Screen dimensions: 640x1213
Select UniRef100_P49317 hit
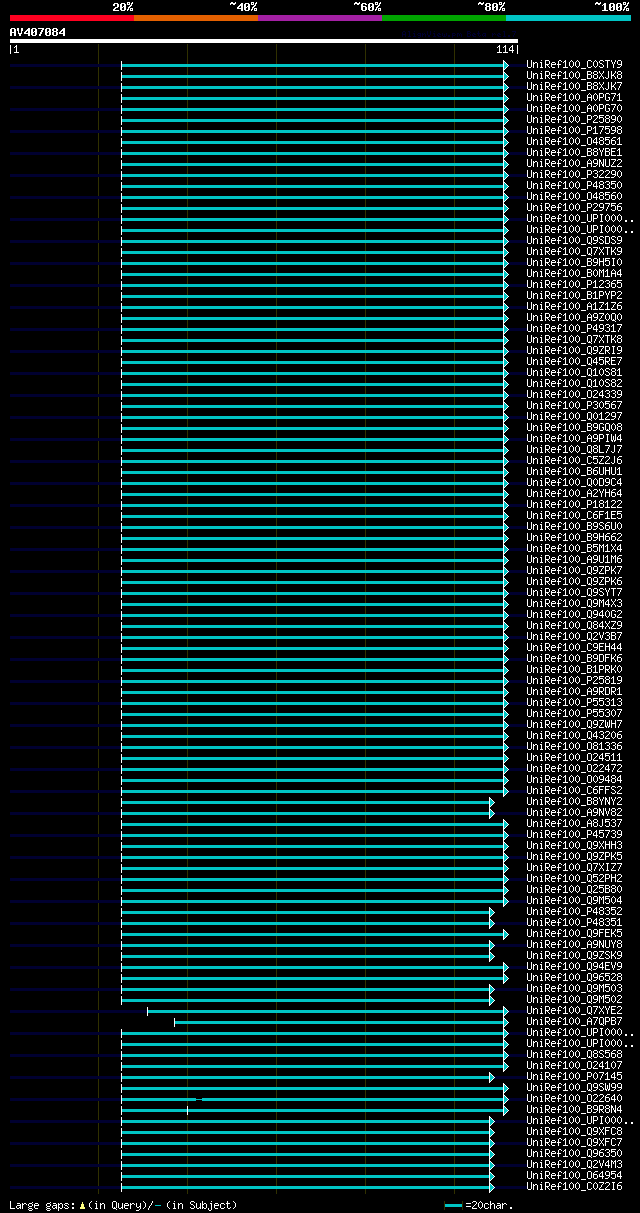(574, 328)
